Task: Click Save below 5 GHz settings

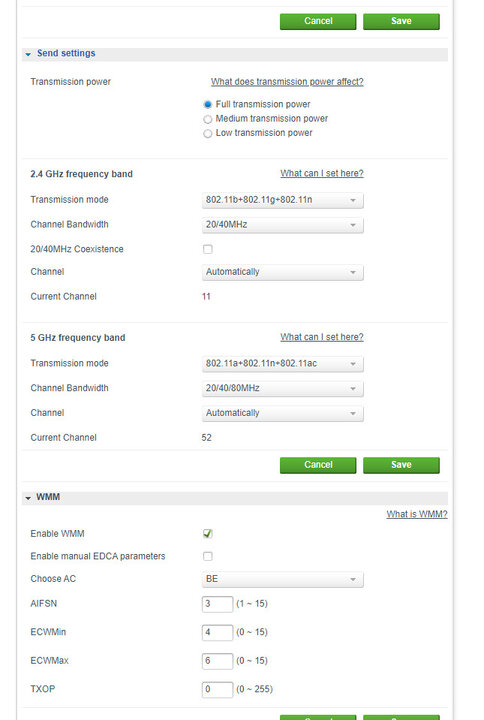Action: pos(401,465)
